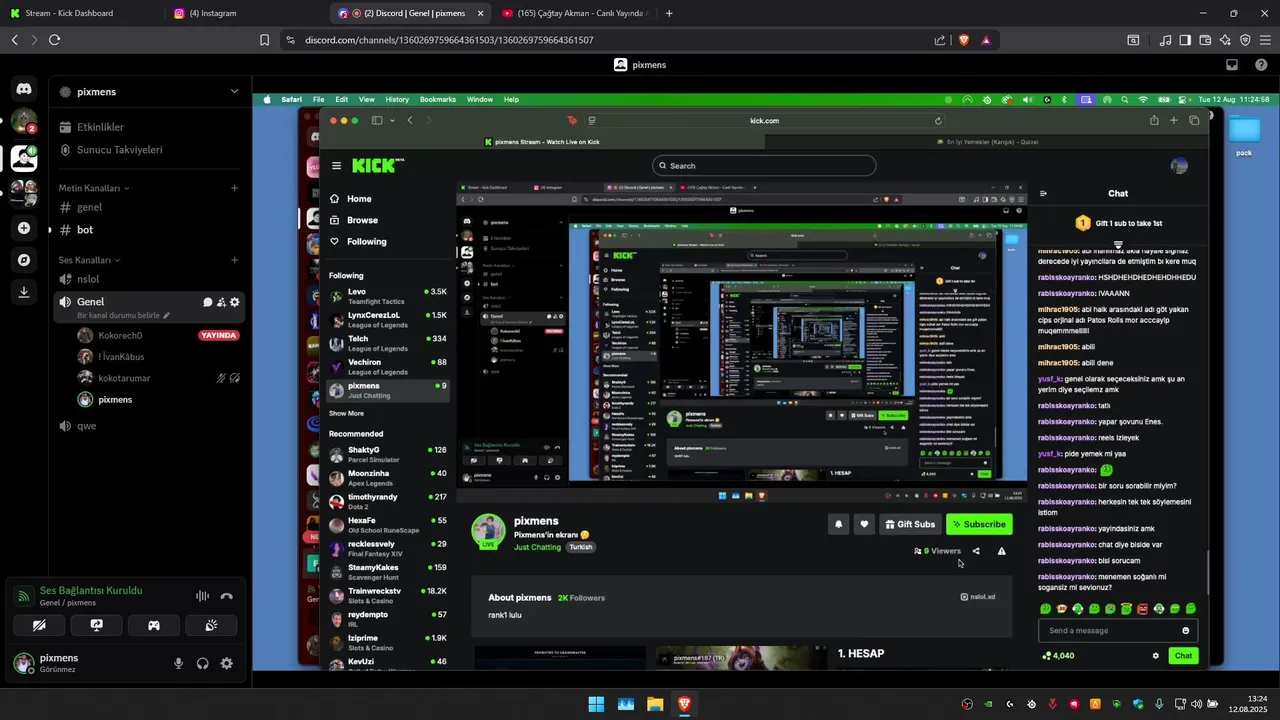Image resolution: width=1280 pixels, height=720 pixels.
Task: Open soundboard button in voice panel
Action: [x=211, y=625]
